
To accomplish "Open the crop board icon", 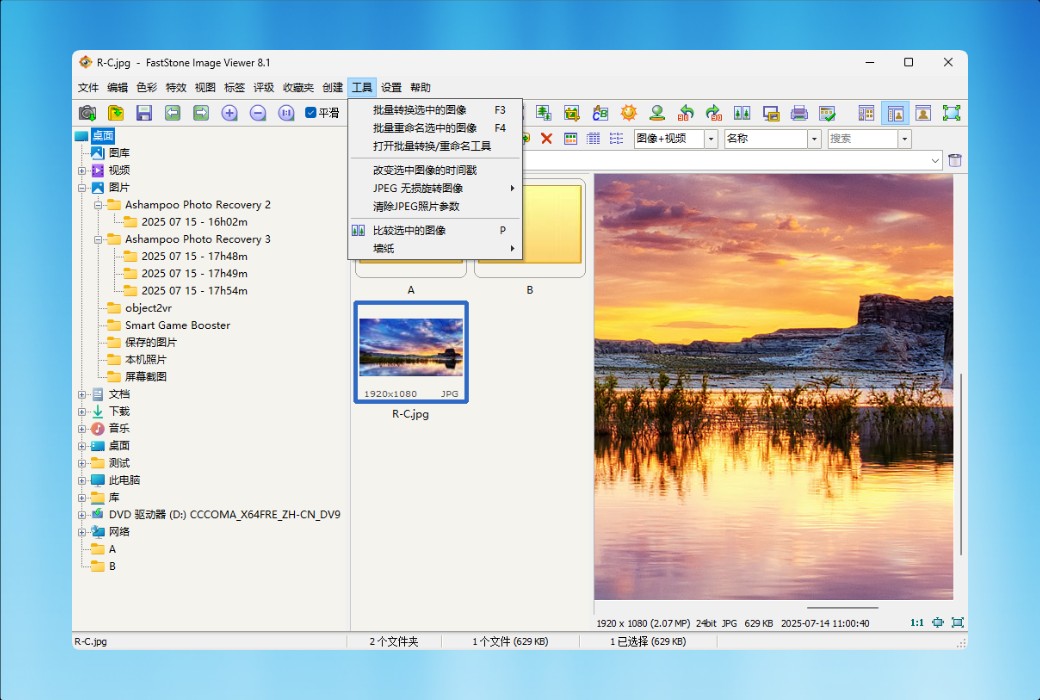I will tap(572, 113).
